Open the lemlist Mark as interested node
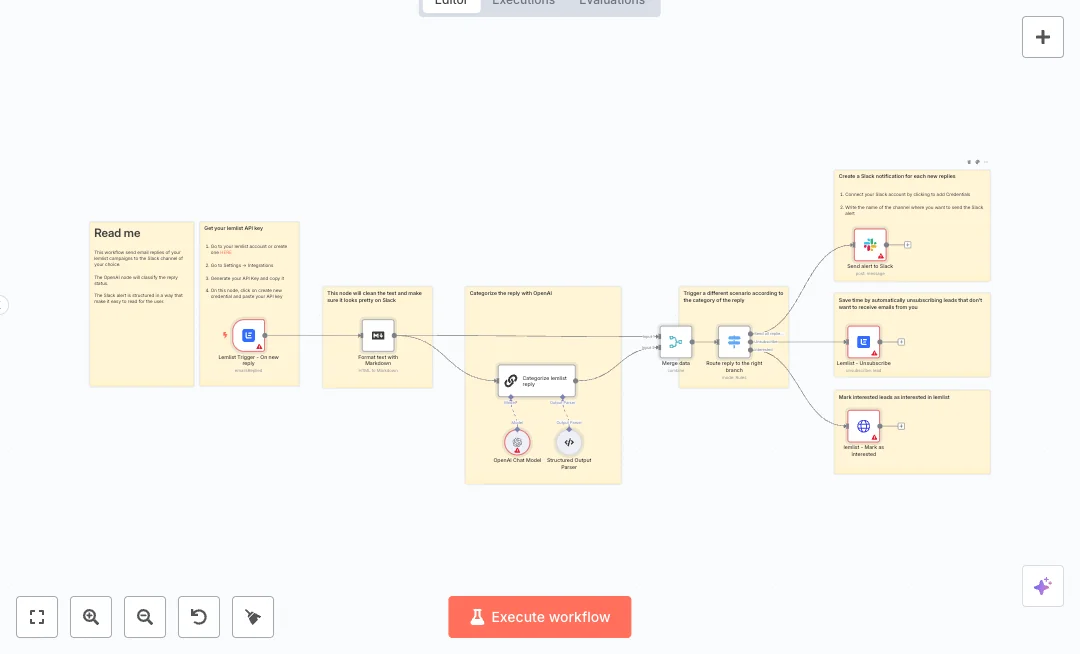Viewport: 1080px width, 654px height. point(863,426)
